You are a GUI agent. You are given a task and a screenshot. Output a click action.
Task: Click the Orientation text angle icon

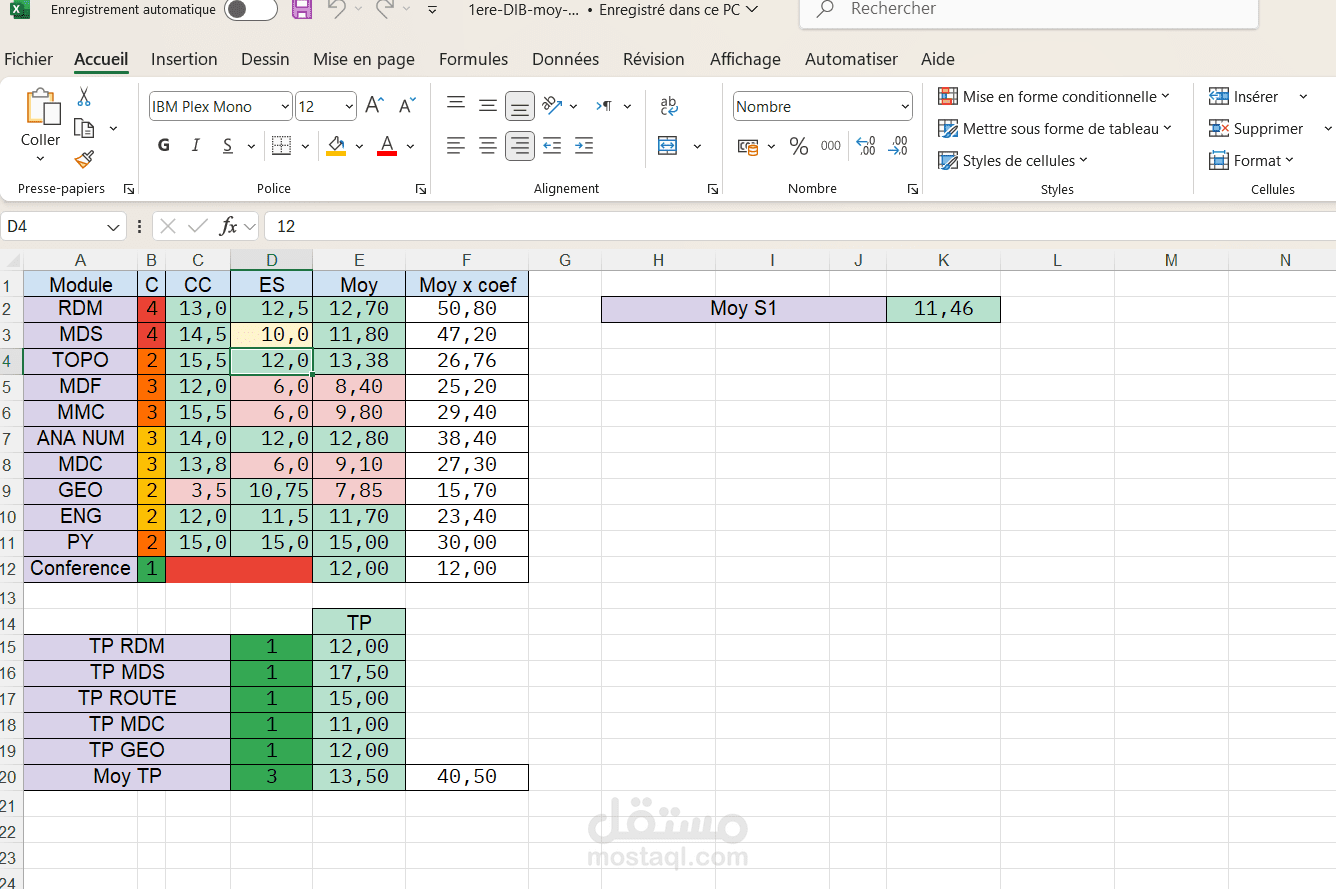(x=552, y=105)
